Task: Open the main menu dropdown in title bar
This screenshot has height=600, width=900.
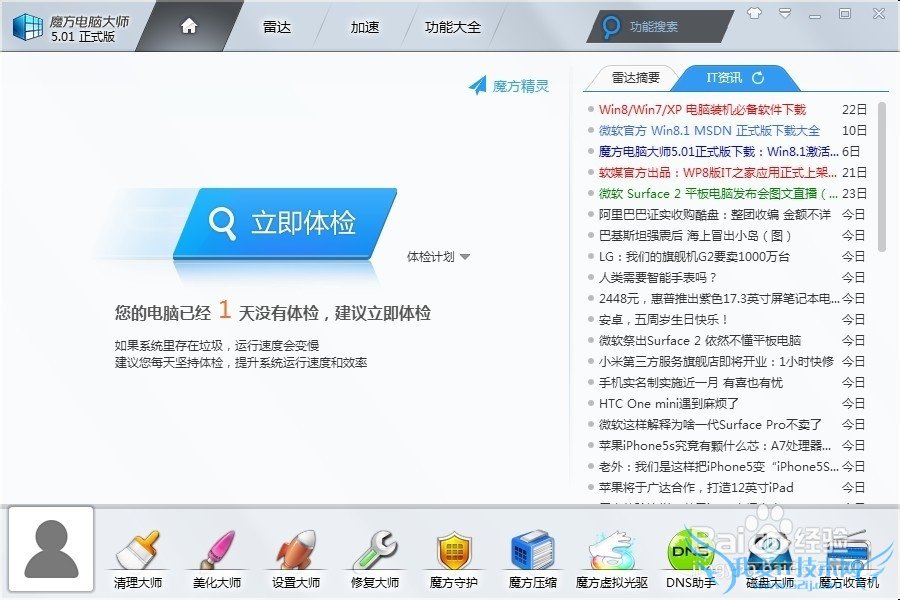Action: point(785,13)
